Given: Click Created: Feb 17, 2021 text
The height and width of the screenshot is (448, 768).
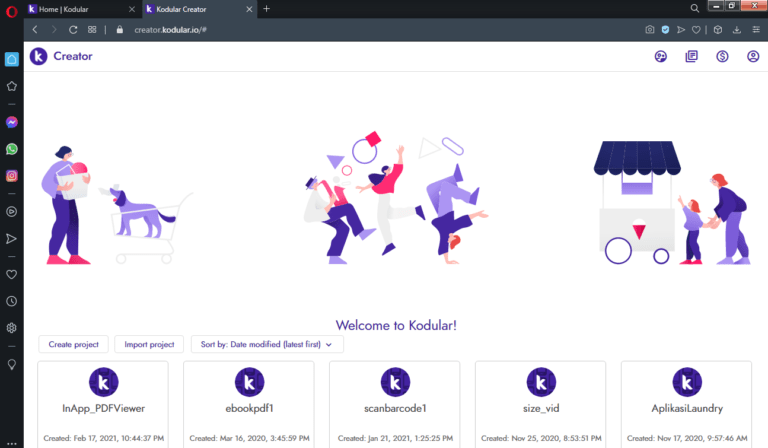Looking at the screenshot, I should tap(103, 438).
